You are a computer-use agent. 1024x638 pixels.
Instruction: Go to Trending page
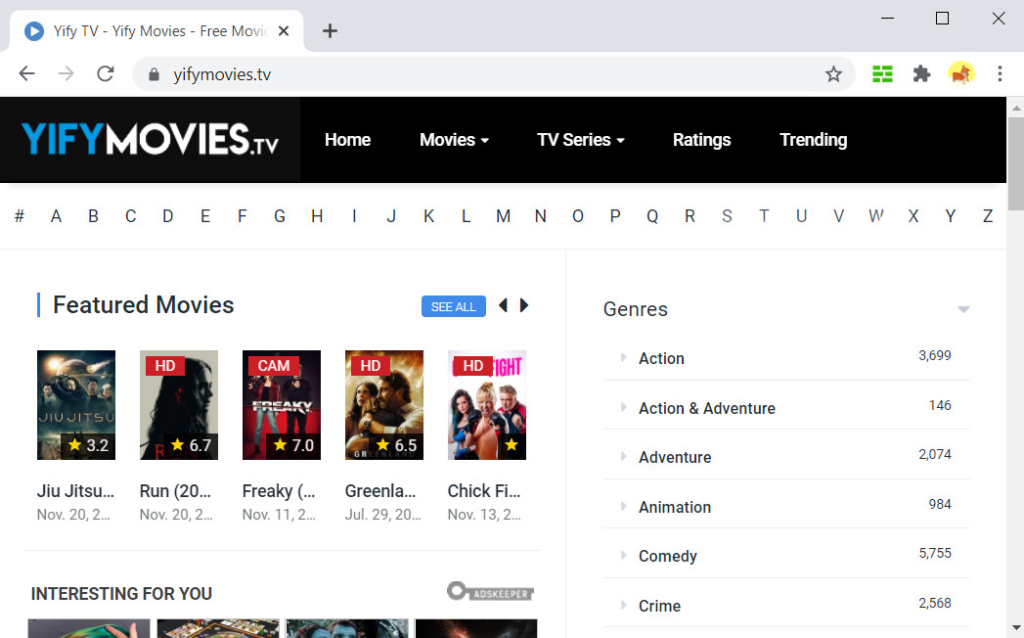813,140
